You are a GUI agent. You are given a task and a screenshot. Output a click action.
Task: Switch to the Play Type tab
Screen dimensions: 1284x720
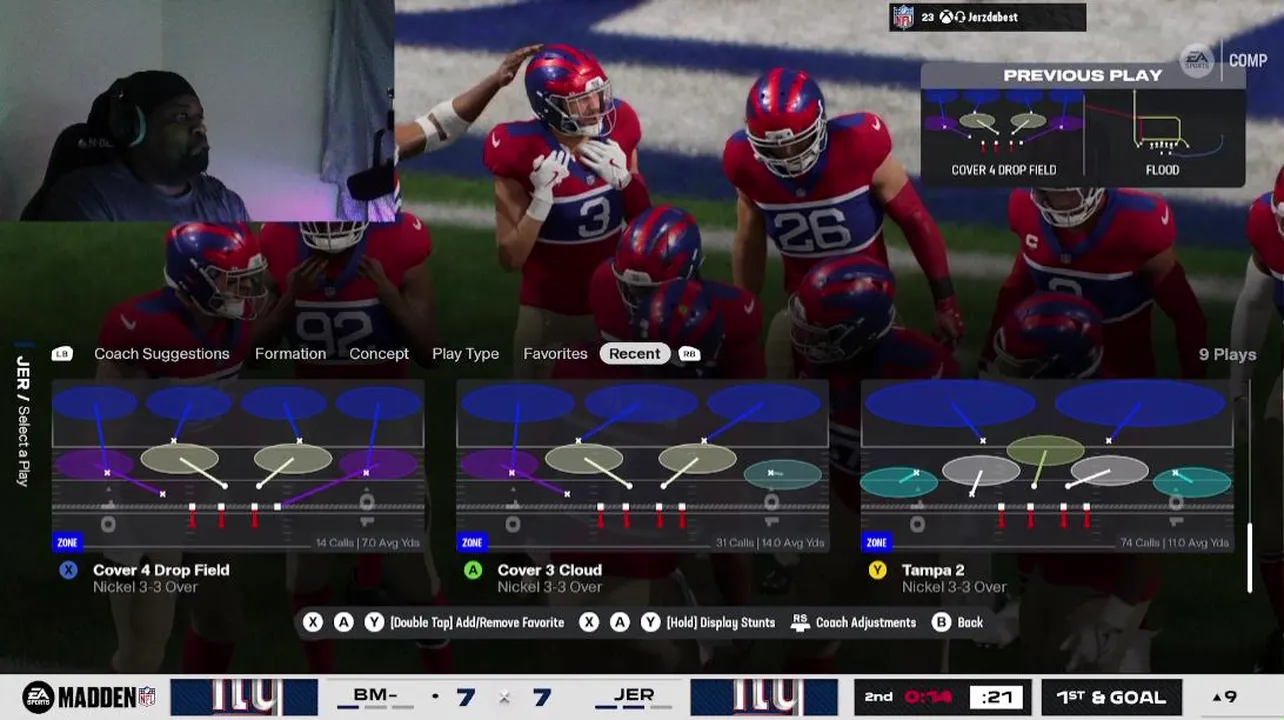pos(465,354)
